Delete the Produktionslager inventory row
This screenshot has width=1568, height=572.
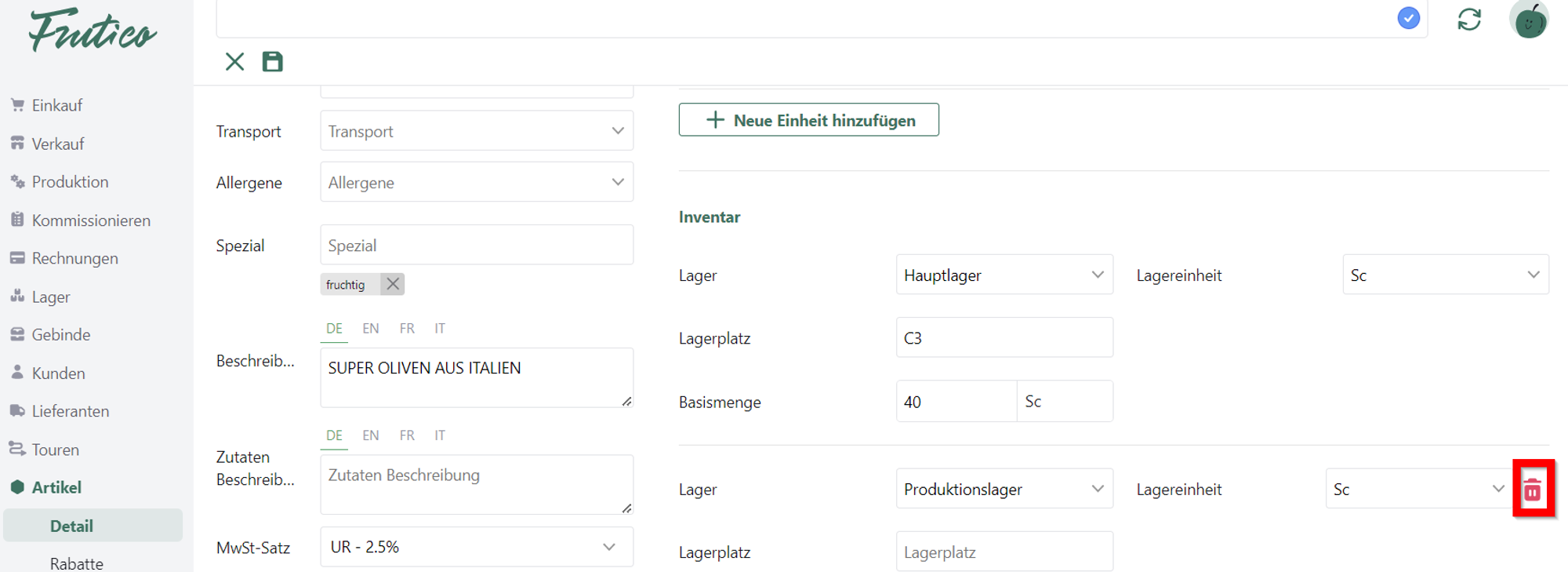click(1533, 490)
